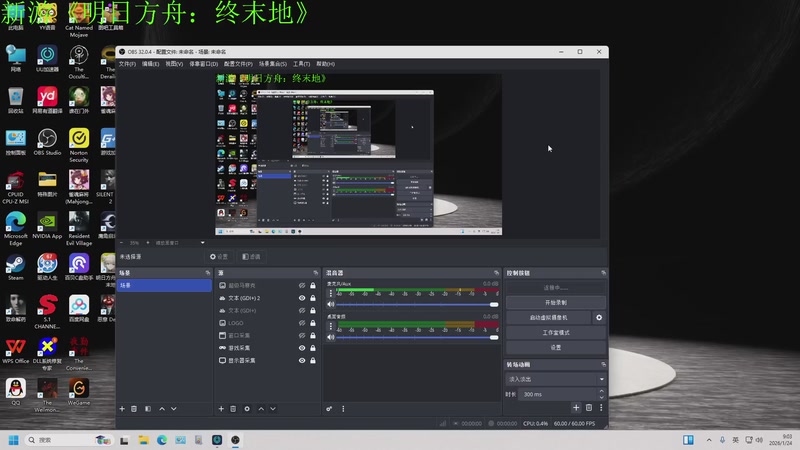Open scene filters icon in Scenes panel toolbar
Screen dimensions: 800x450
click(x=148, y=409)
